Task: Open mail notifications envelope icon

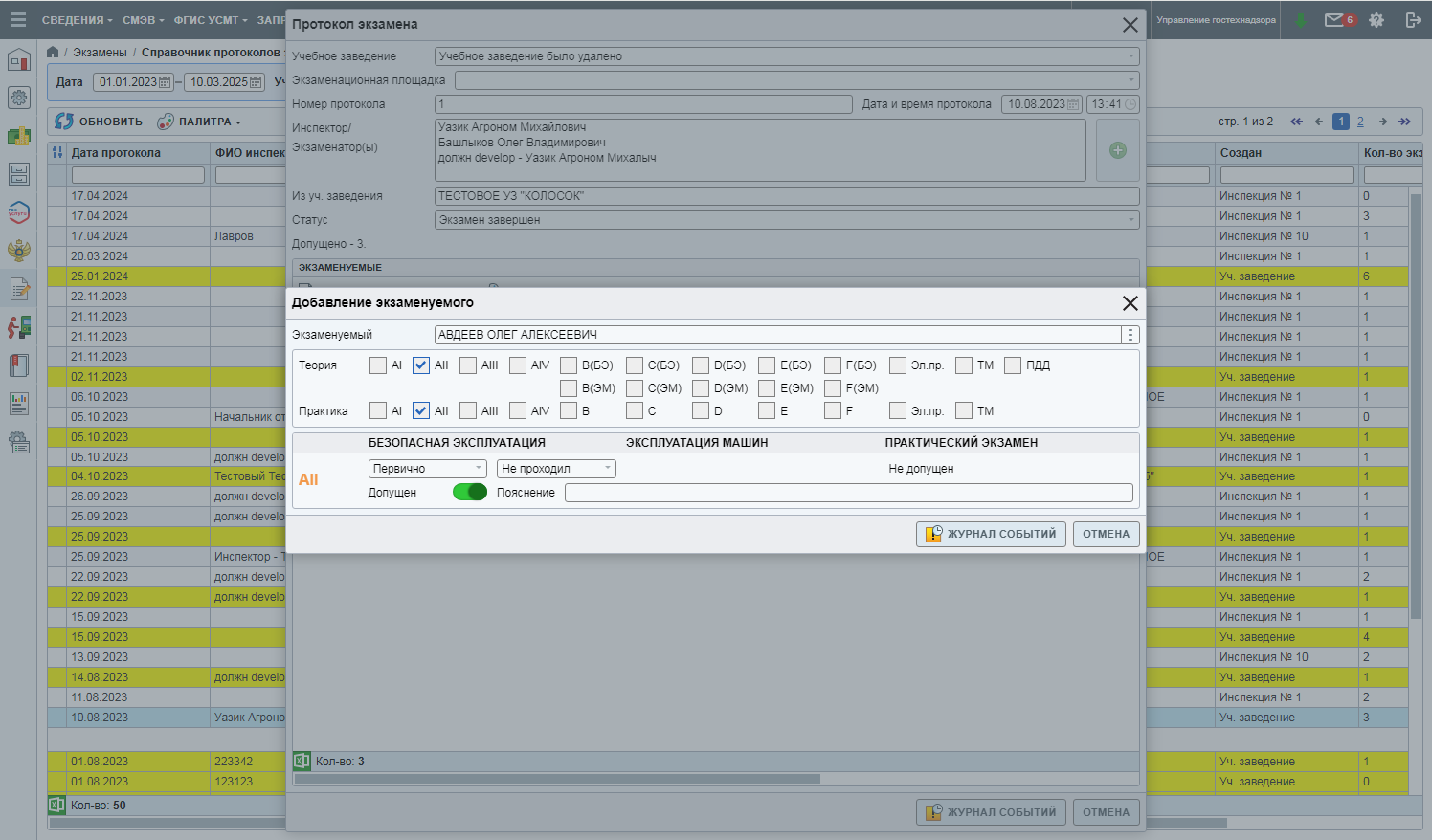Action: click(1334, 19)
